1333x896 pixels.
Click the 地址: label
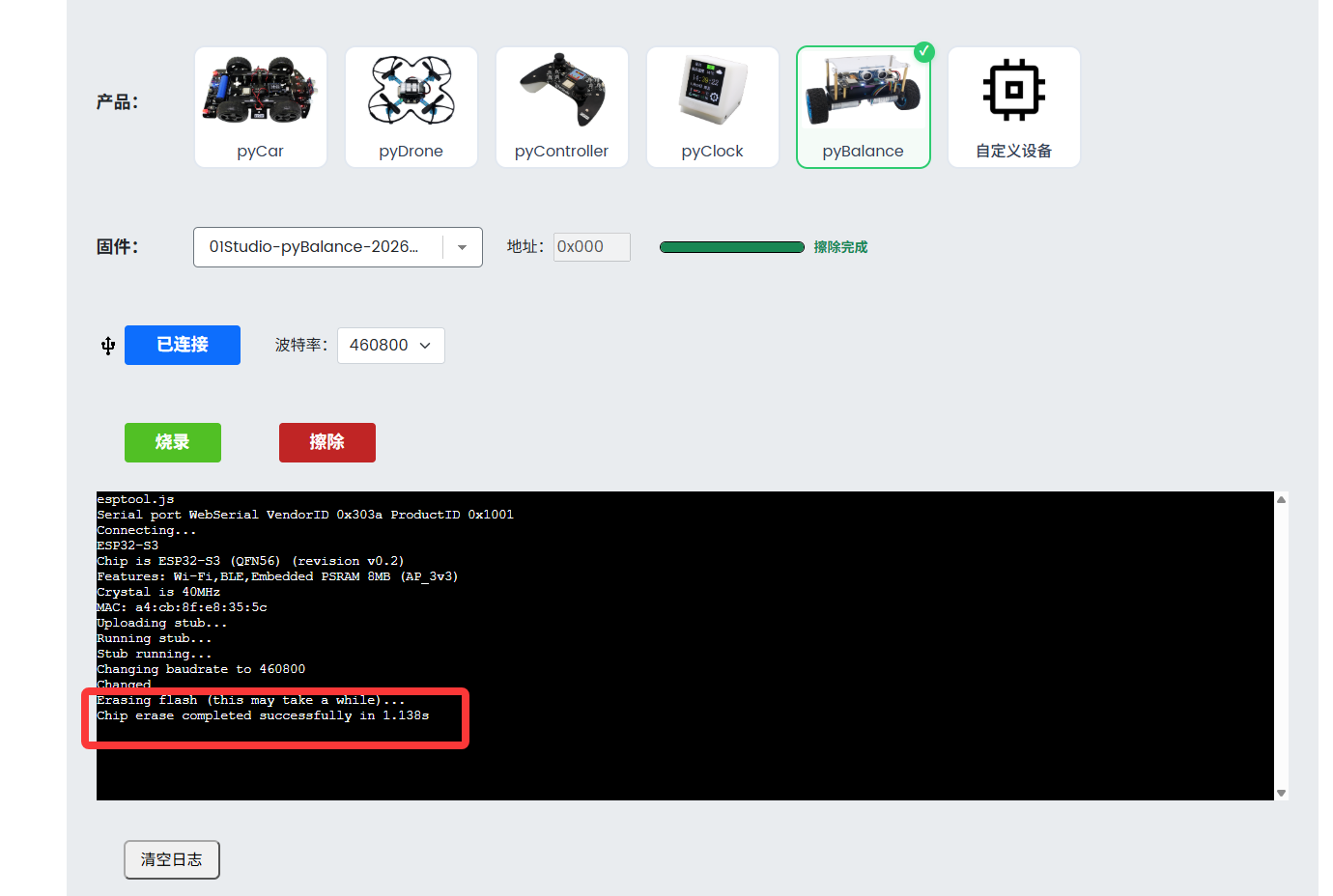pos(525,247)
